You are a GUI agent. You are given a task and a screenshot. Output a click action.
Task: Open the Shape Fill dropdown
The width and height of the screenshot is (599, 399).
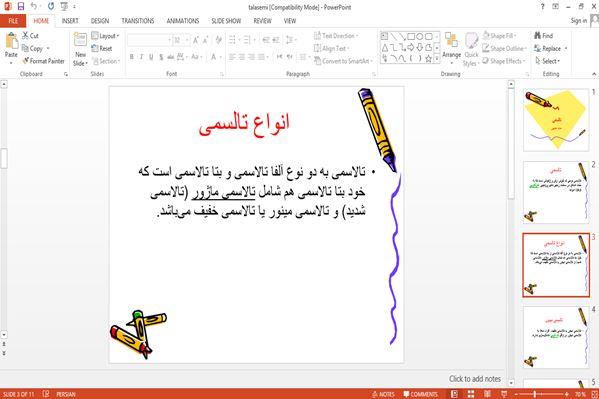click(499, 36)
